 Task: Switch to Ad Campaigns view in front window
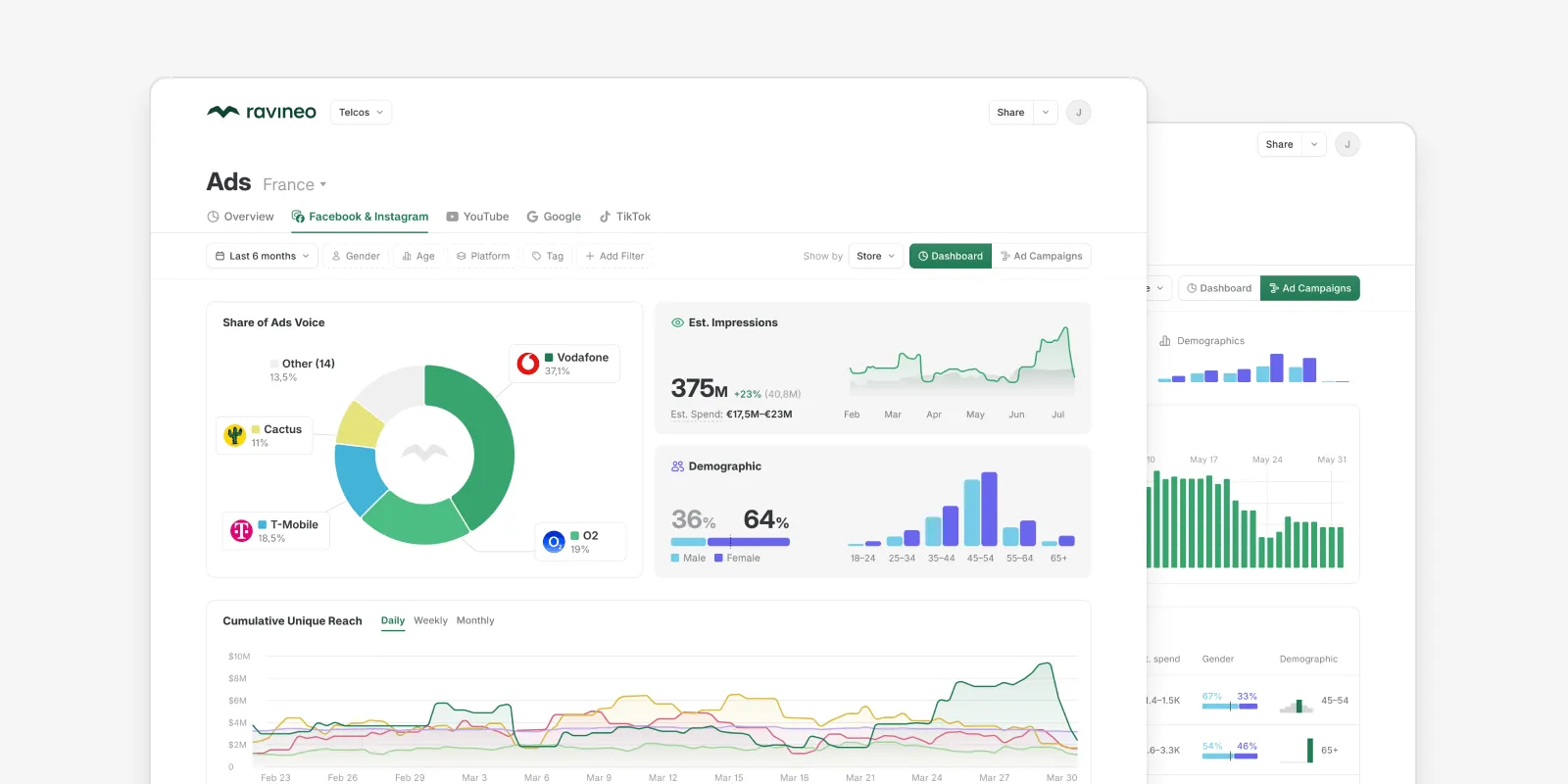pos(1041,256)
